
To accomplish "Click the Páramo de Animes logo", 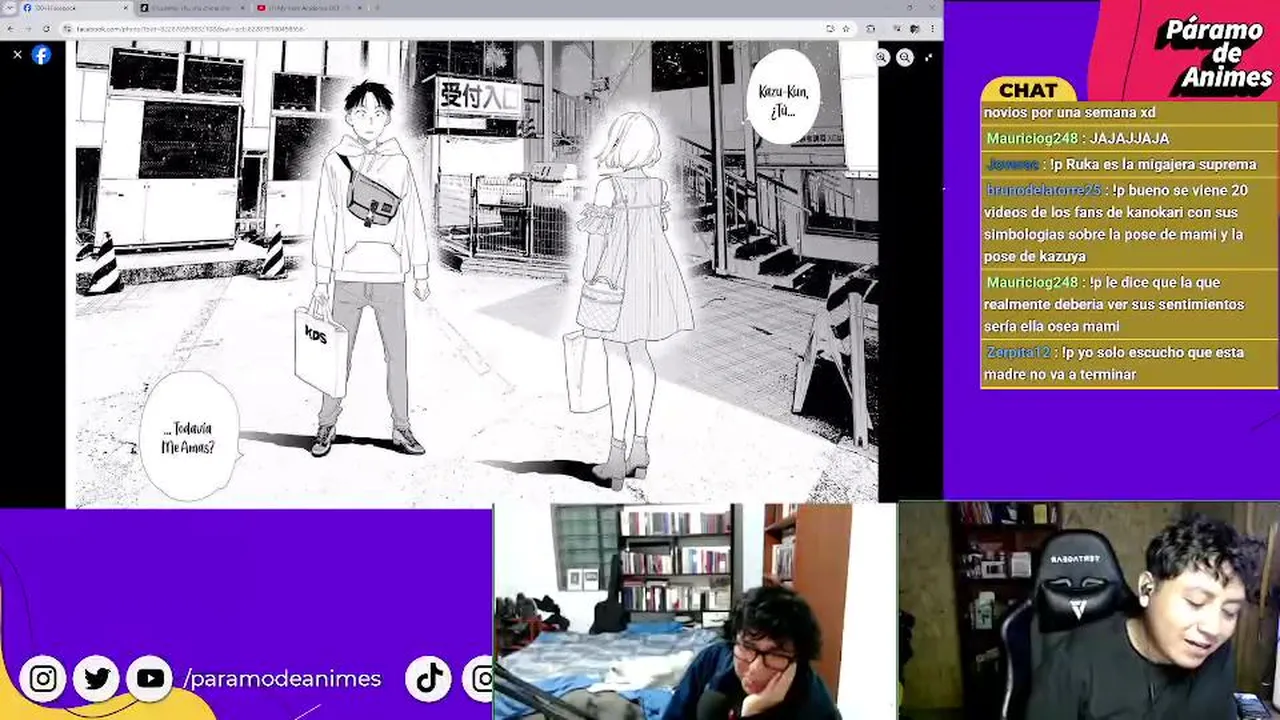I will pos(1214,55).
